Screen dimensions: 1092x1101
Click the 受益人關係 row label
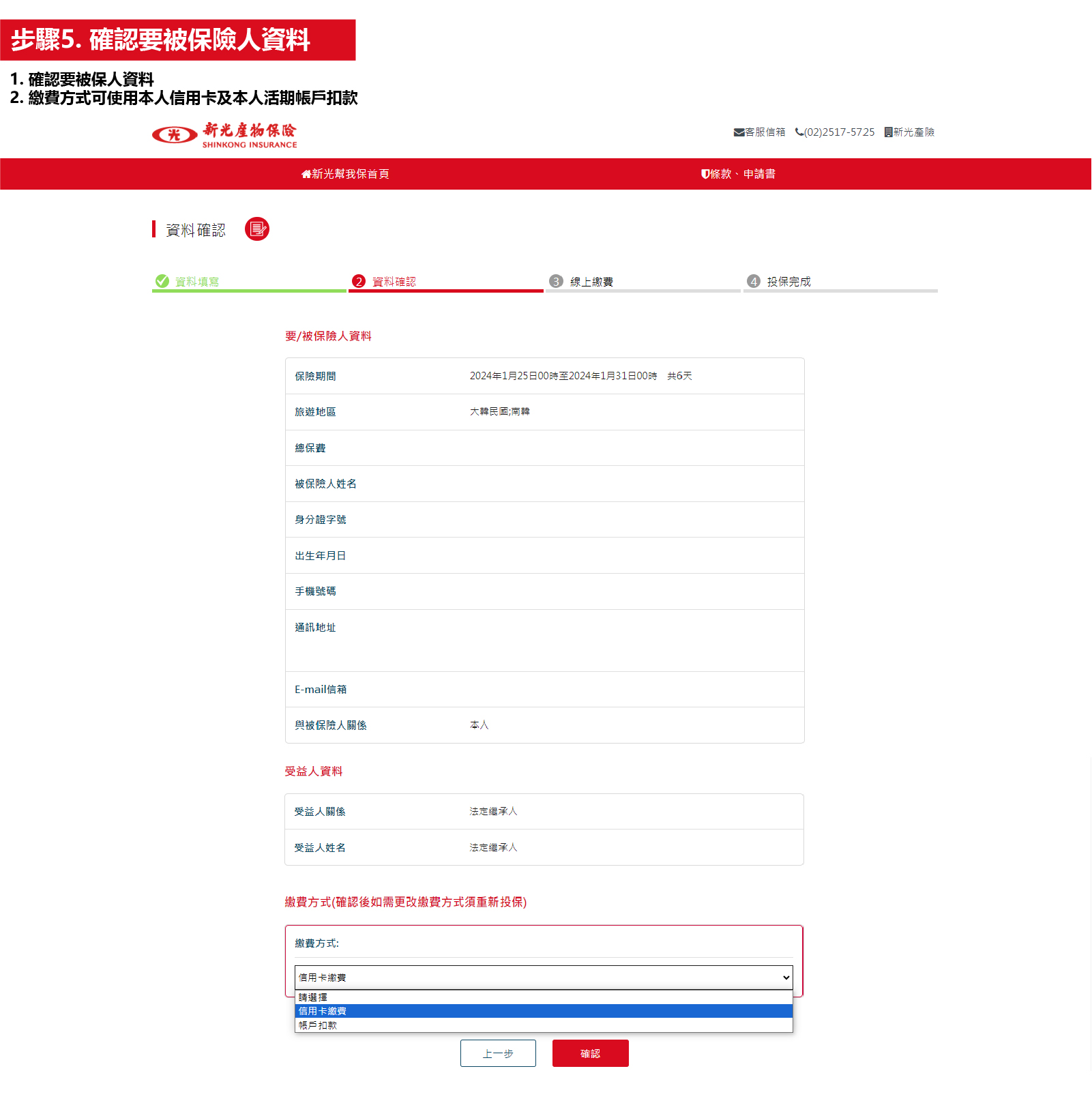coord(320,811)
